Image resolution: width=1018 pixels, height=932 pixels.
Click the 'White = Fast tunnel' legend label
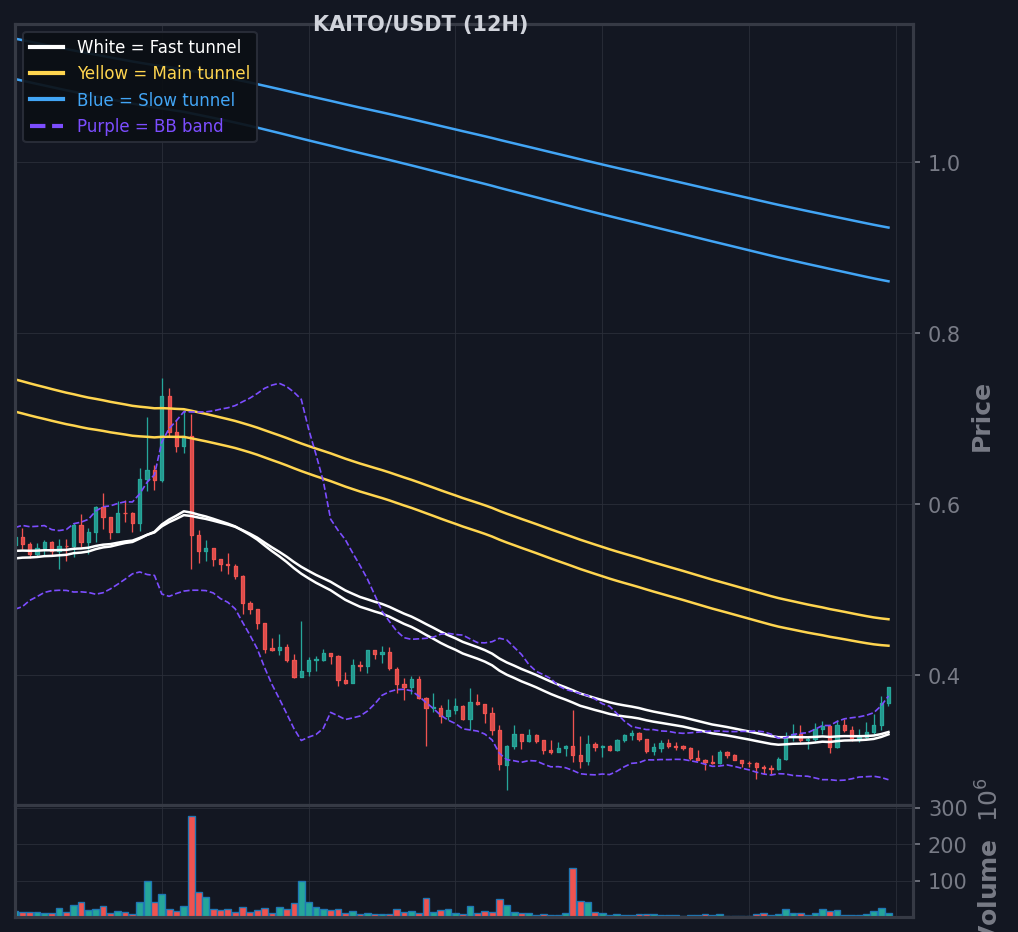tap(159, 47)
